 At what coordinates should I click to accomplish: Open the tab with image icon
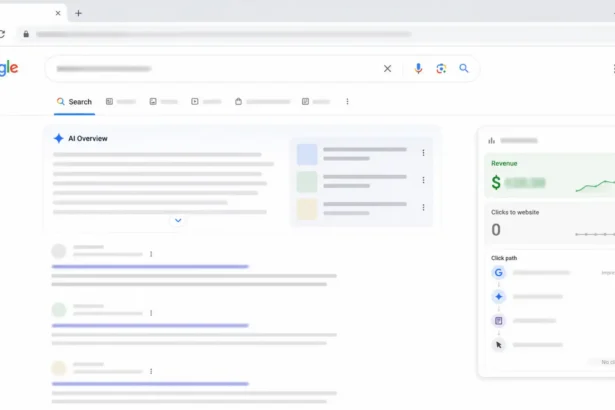coord(164,102)
